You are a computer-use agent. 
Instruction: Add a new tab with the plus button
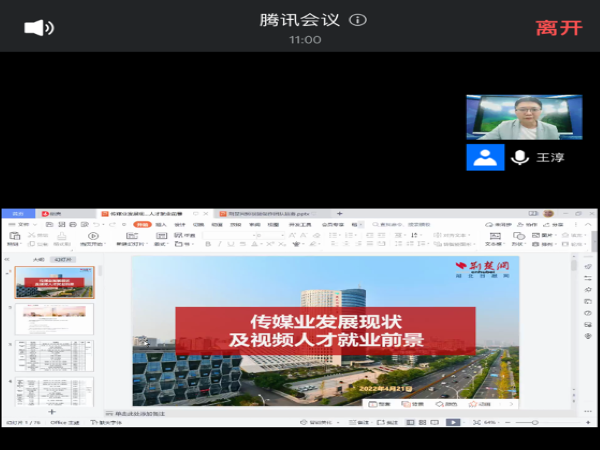pos(339,214)
